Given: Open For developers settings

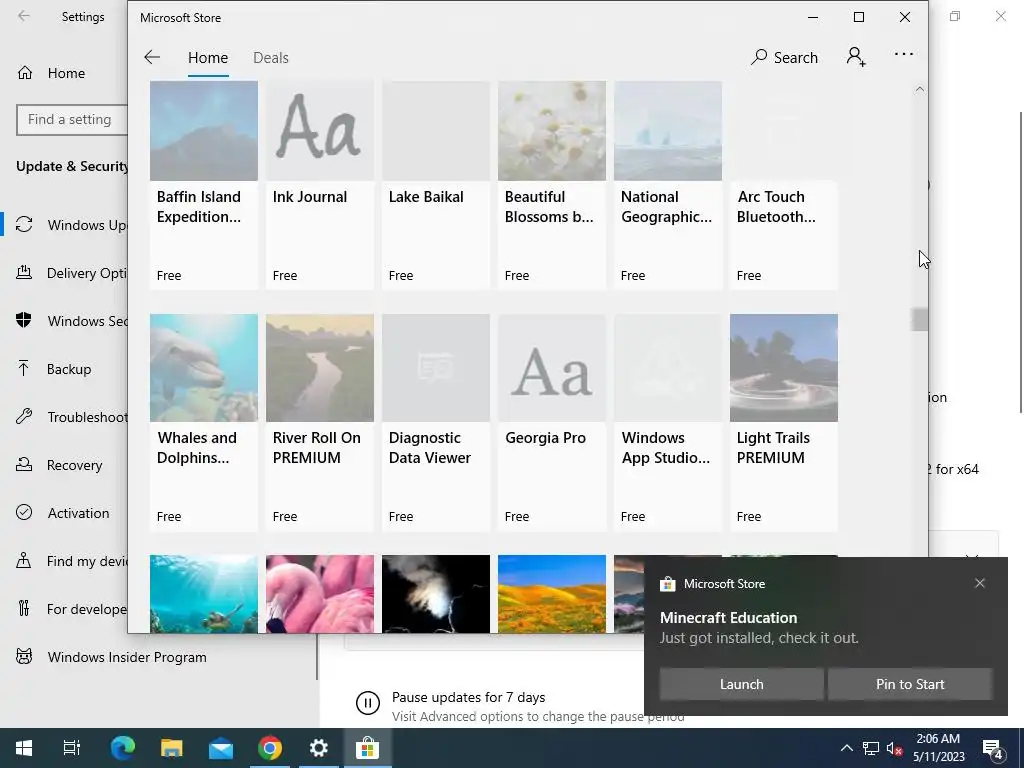Looking at the screenshot, I should click(72, 609).
